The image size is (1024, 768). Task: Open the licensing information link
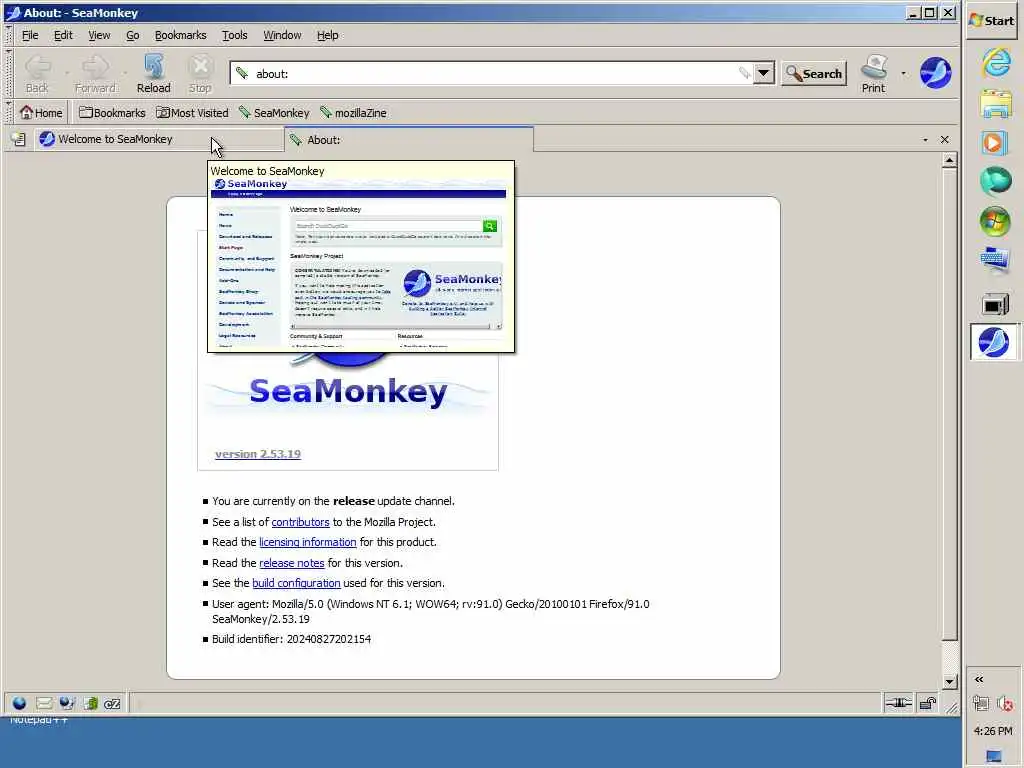[x=308, y=542]
